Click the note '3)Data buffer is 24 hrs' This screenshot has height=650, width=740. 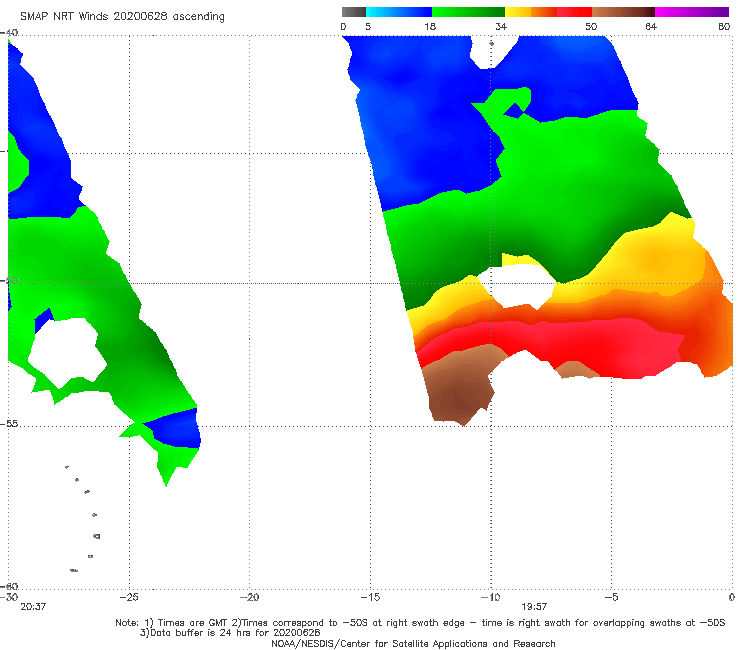point(230,633)
